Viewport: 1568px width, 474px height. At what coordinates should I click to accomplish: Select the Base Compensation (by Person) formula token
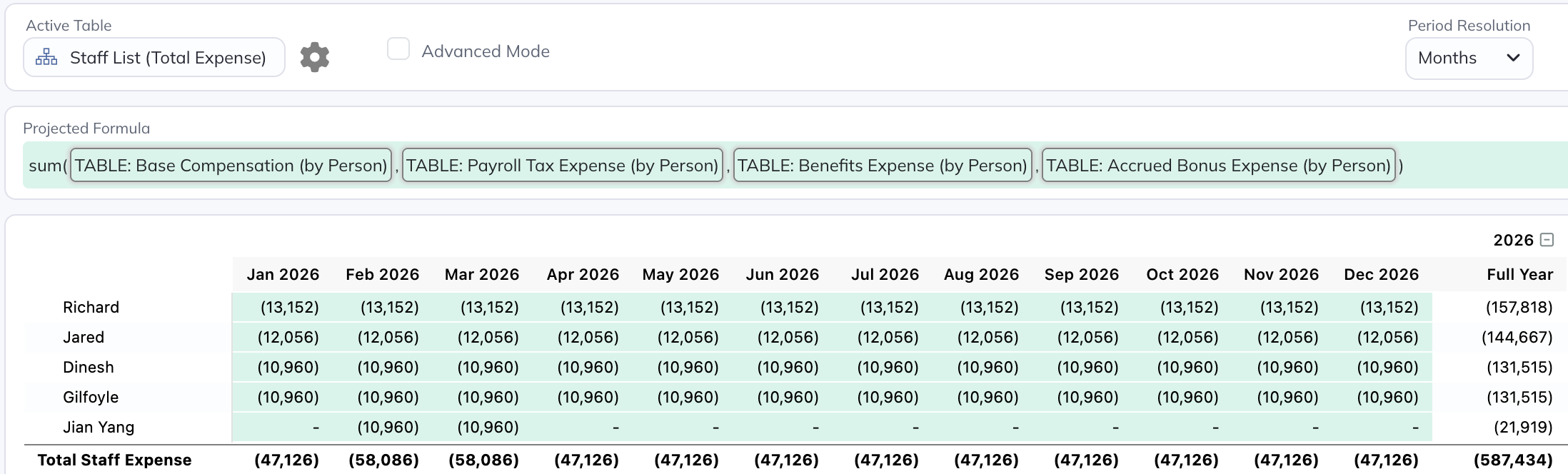(231, 166)
